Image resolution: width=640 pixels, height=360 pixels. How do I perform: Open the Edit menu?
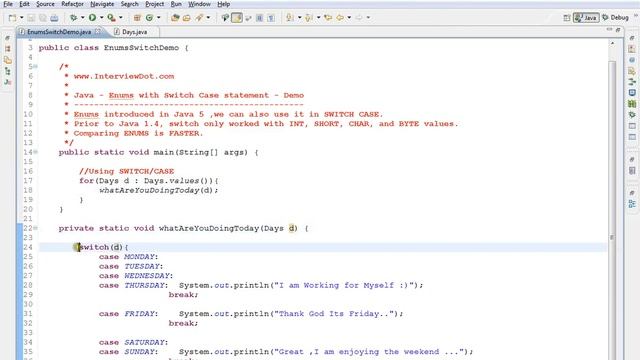(24, 4)
